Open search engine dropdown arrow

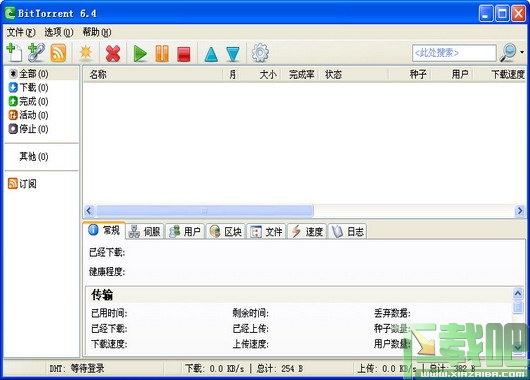pyautogui.click(x=522, y=52)
